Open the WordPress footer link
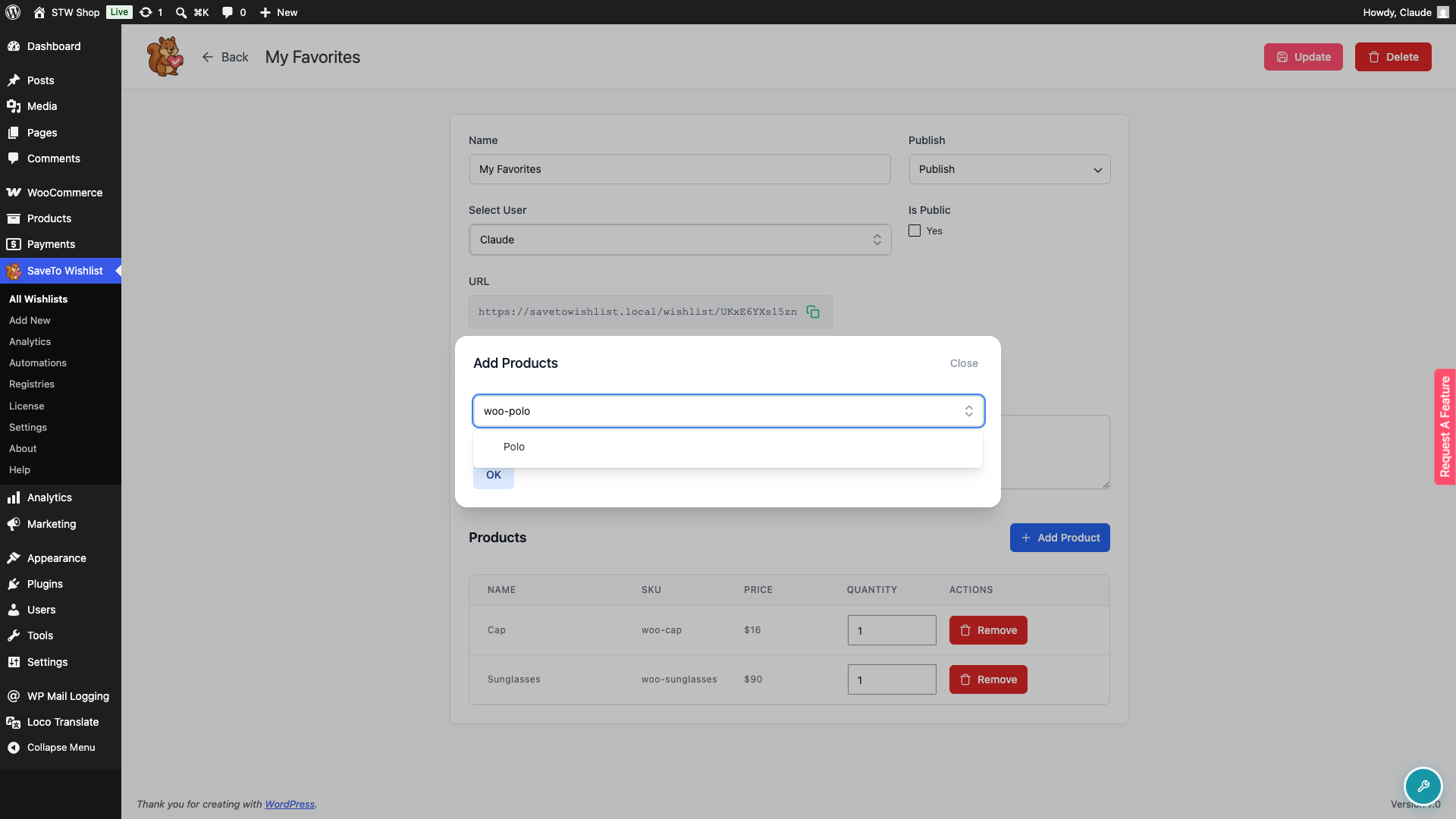The width and height of the screenshot is (1456, 819). tap(290, 804)
